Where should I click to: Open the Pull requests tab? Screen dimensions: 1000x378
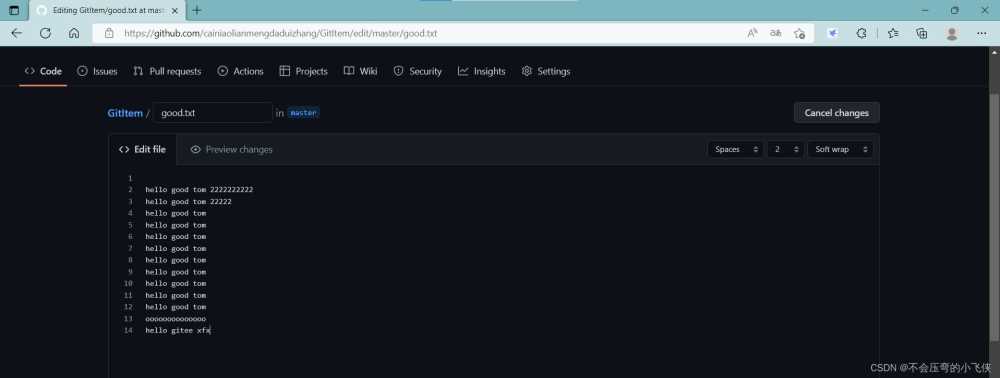pos(167,71)
